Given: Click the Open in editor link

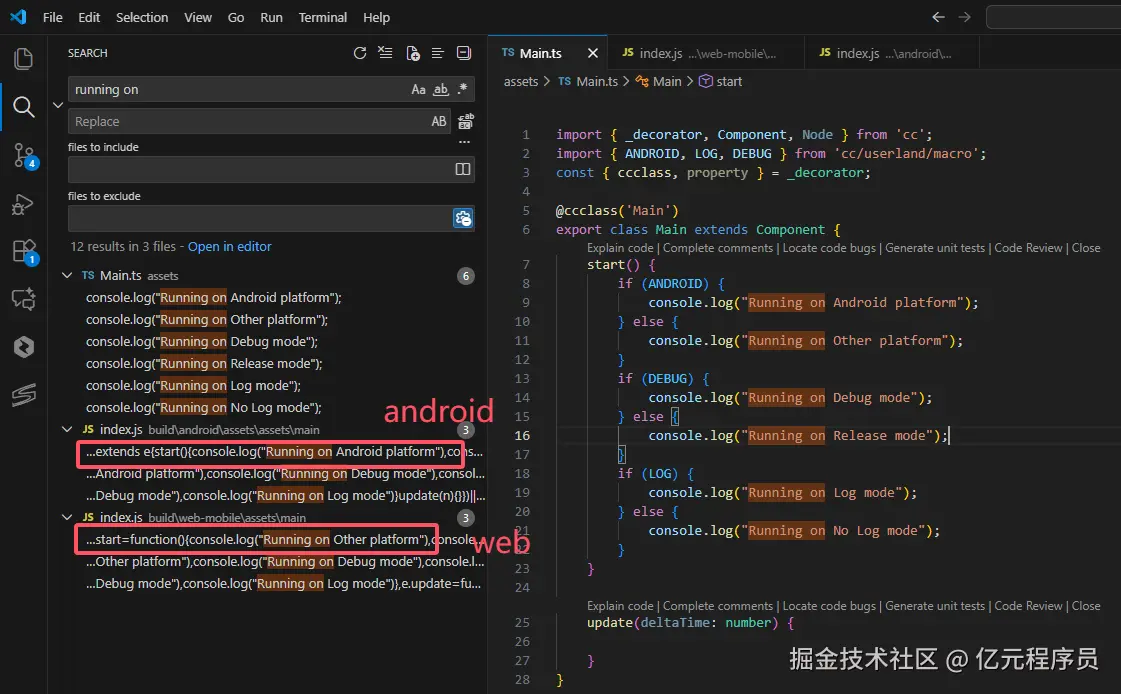Looking at the screenshot, I should click(229, 247).
